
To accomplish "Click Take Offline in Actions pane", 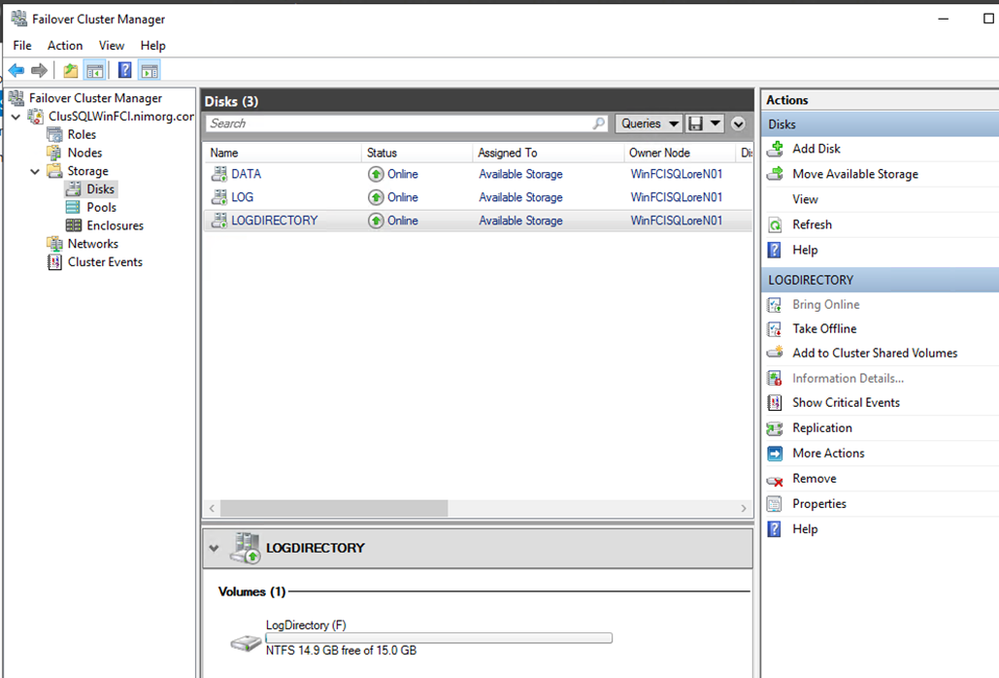I will click(x=824, y=329).
